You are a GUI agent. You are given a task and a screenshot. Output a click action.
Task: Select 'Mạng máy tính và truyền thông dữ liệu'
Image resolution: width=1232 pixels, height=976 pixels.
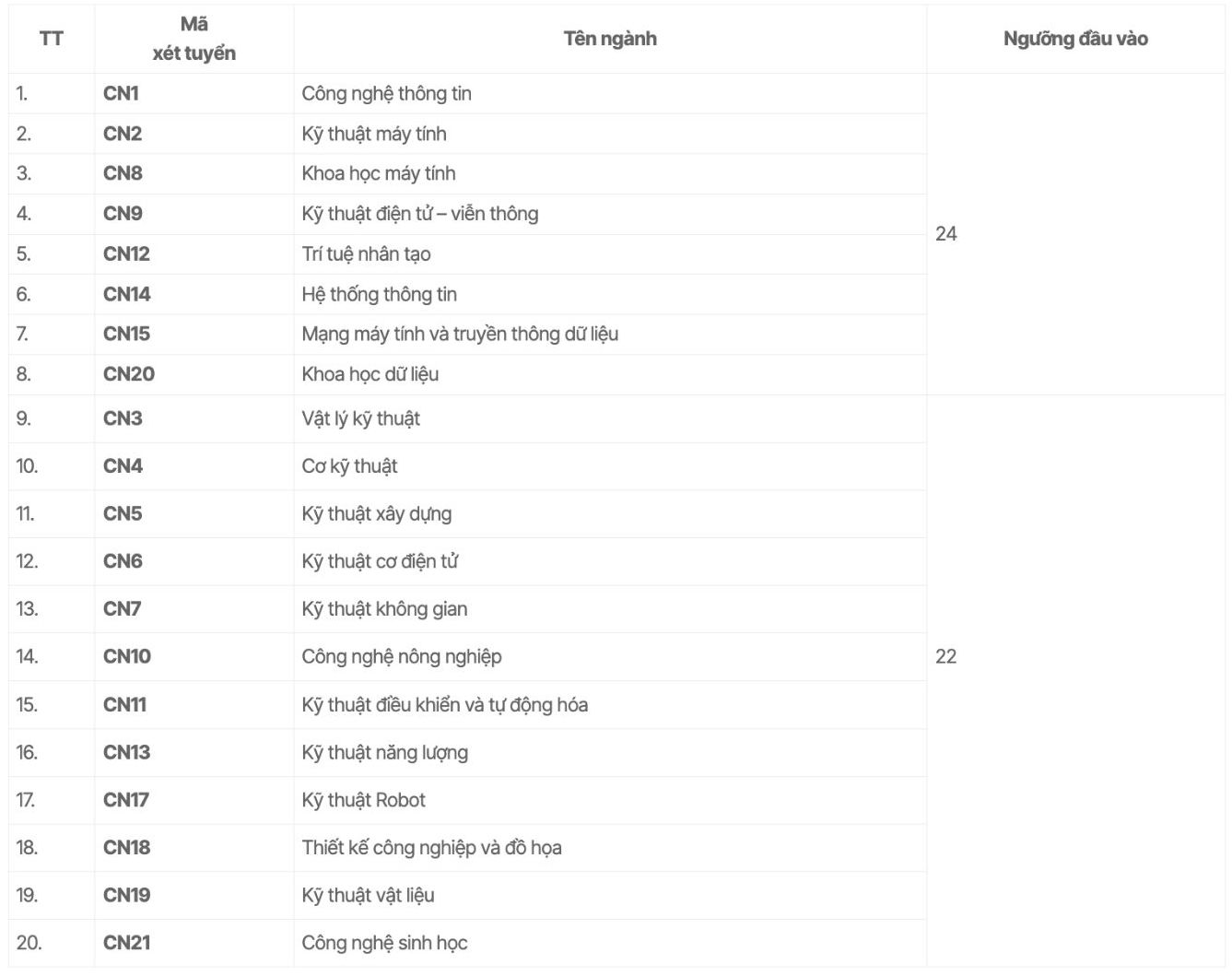(x=460, y=334)
